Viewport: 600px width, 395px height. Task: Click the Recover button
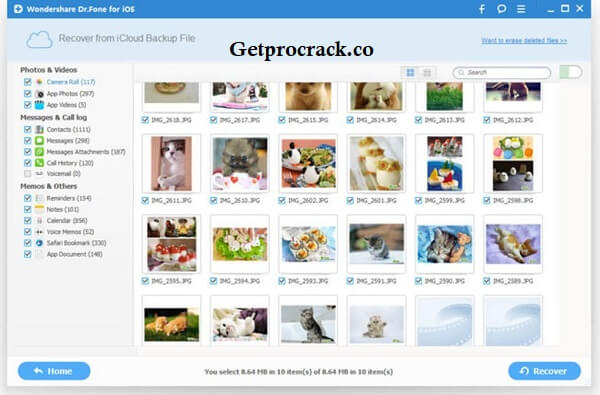point(544,371)
